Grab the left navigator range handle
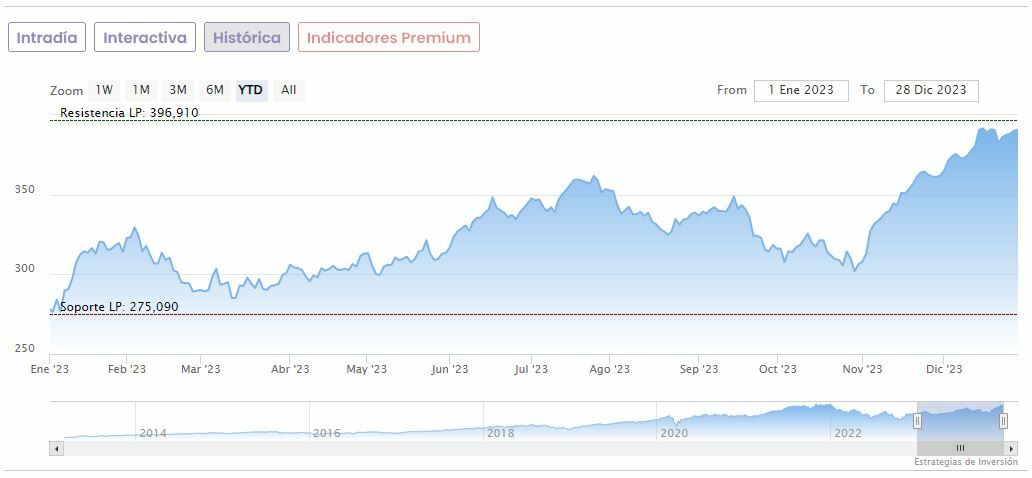The width and height of the screenshot is (1032, 478). (917, 421)
